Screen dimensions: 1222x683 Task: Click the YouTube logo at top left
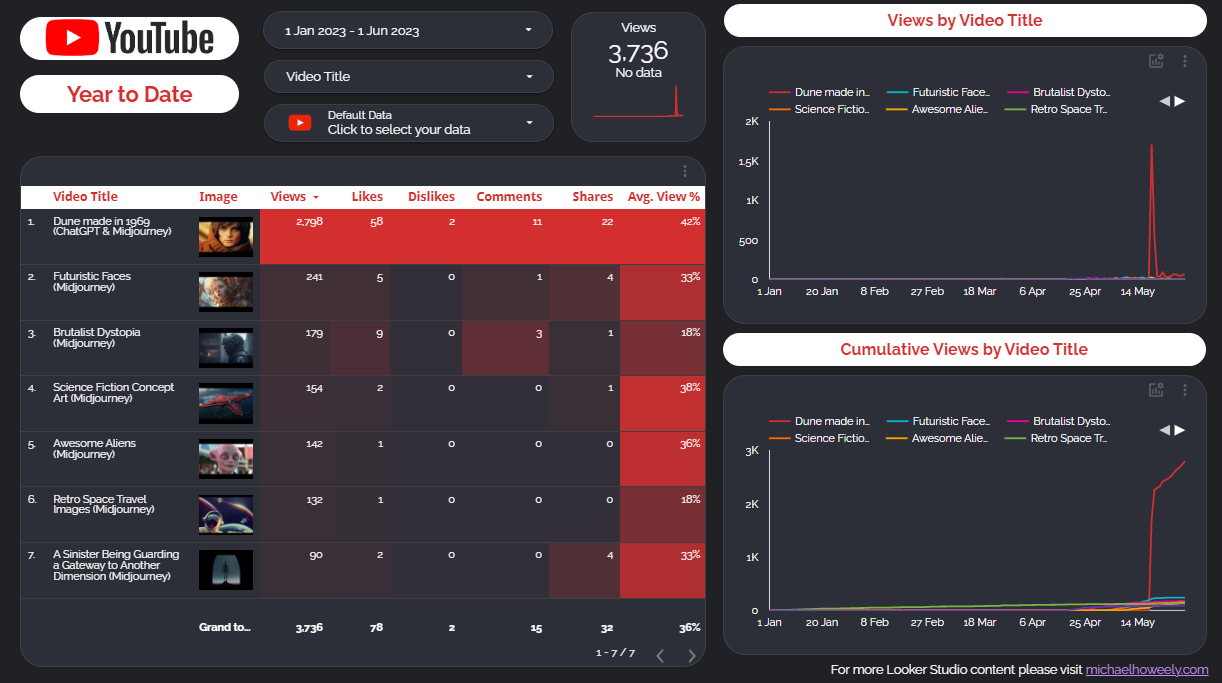tap(129, 38)
